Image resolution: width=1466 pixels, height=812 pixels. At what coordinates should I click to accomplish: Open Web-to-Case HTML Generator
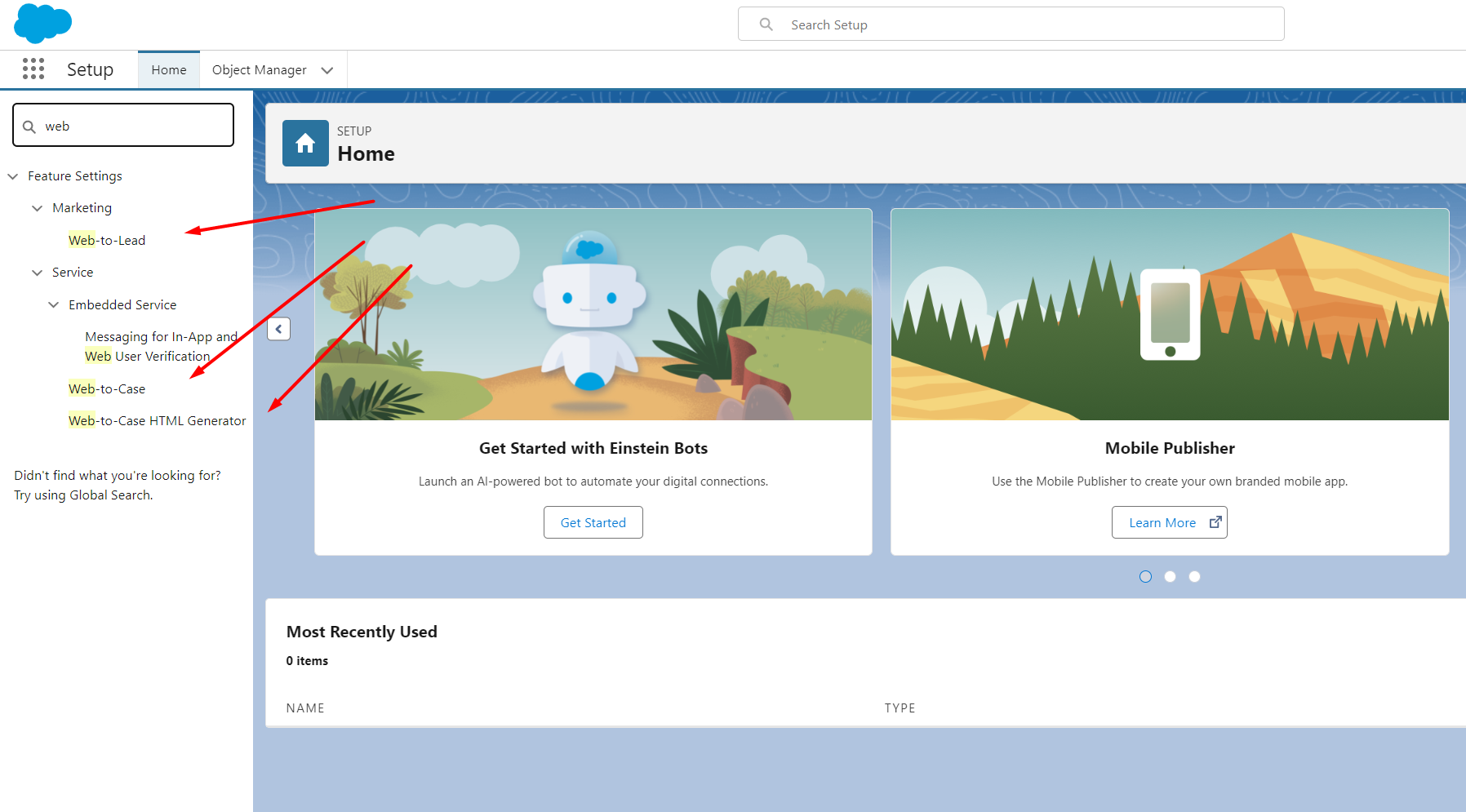[157, 420]
